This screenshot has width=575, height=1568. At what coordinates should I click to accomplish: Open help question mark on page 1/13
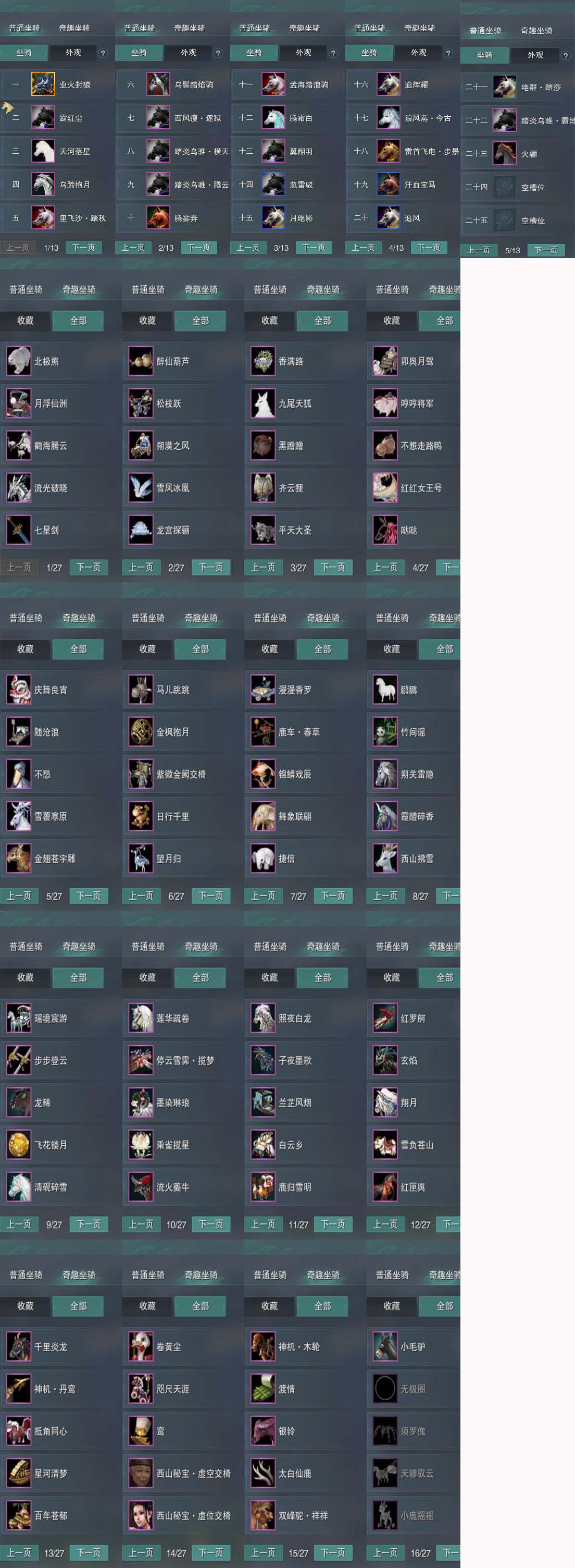pyautogui.click(x=103, y=54)
